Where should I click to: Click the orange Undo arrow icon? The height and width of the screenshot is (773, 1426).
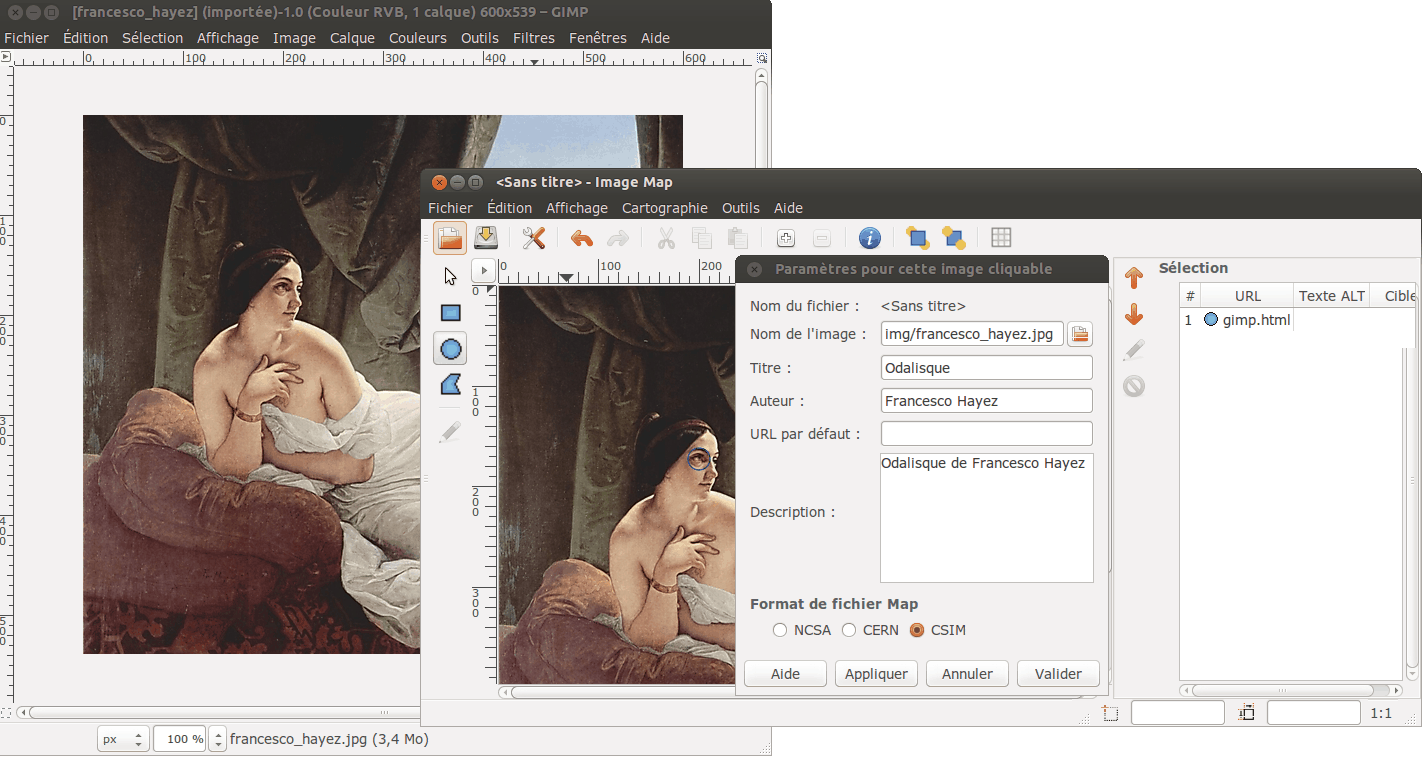[x=582, y=238]
